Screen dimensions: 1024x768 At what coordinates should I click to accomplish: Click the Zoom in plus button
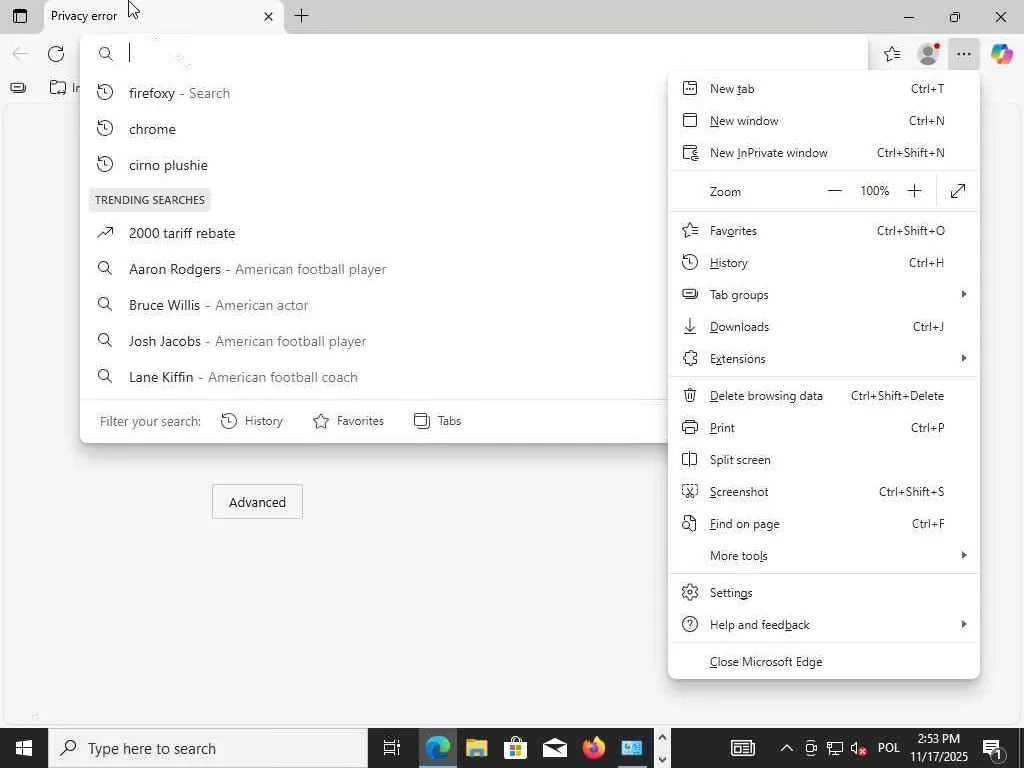tap(914, 191)
